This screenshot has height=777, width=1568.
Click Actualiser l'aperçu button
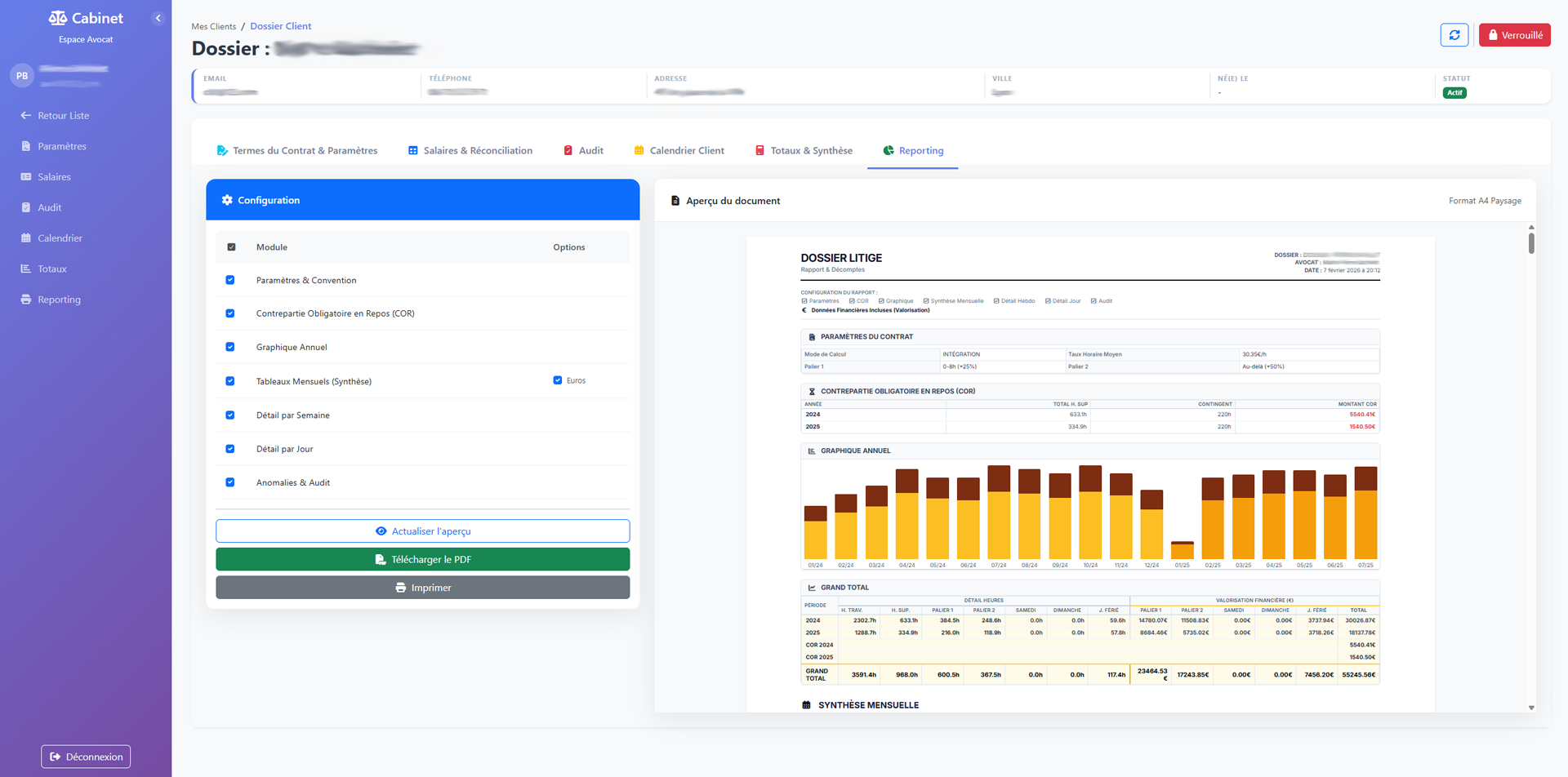[x=422, y=531]
